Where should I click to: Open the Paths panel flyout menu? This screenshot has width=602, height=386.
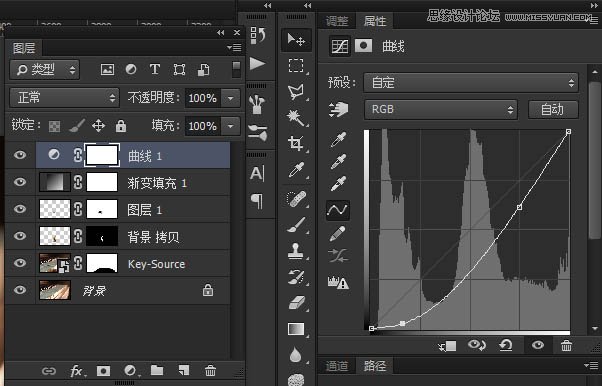(x=592, y=365)
